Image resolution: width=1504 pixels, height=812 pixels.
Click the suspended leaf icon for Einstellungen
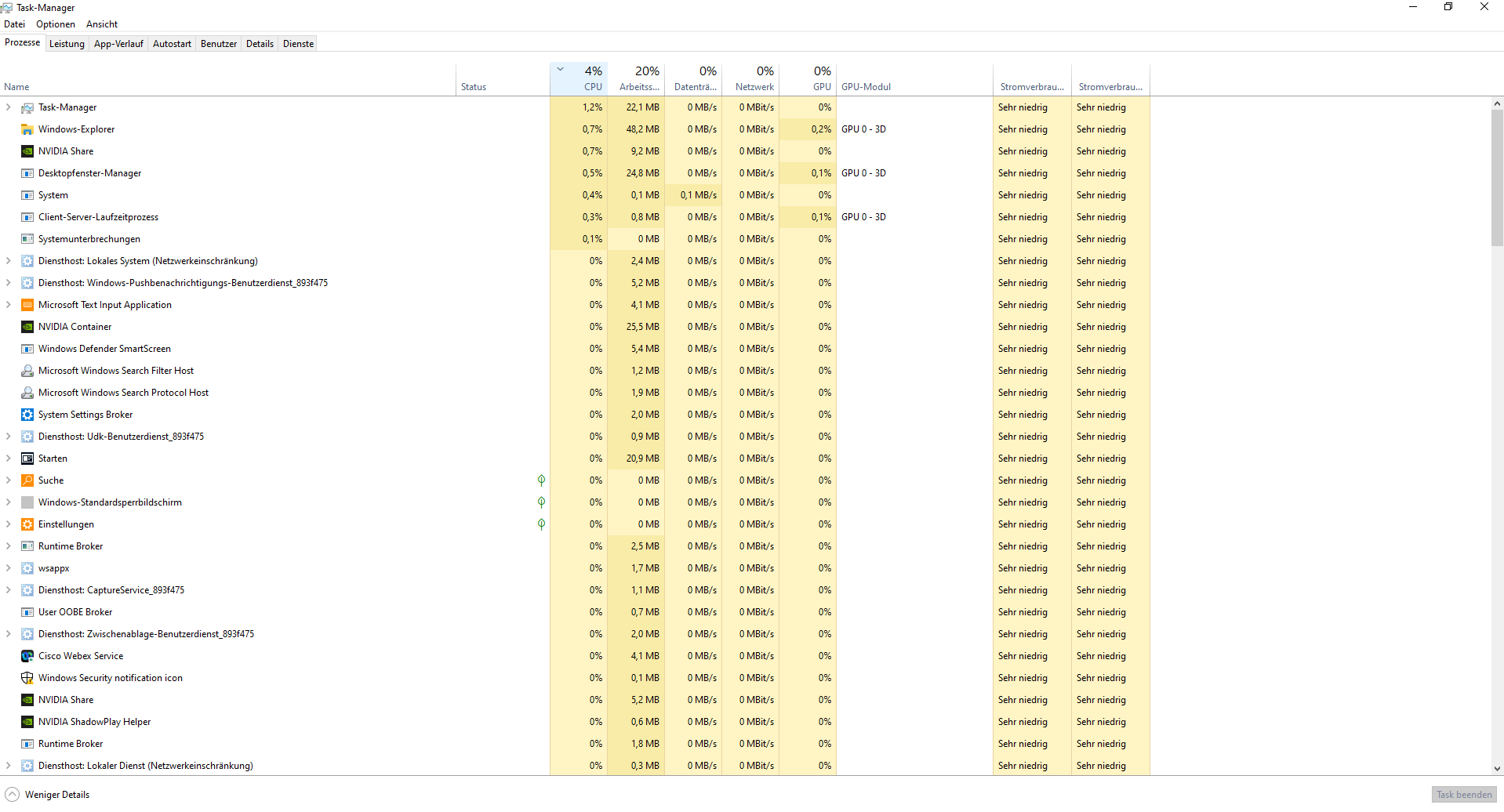pos(541,524)
